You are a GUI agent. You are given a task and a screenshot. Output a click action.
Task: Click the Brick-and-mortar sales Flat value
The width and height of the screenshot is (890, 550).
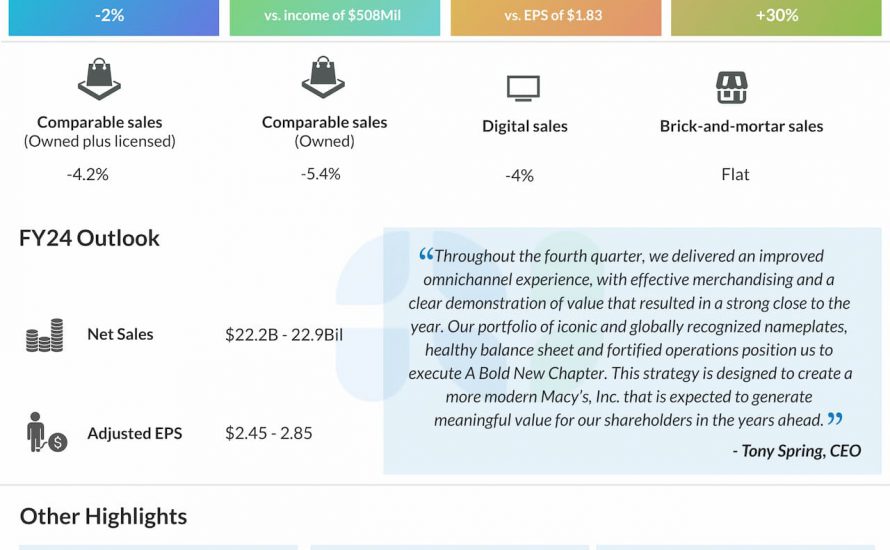(x=735, y=174)
